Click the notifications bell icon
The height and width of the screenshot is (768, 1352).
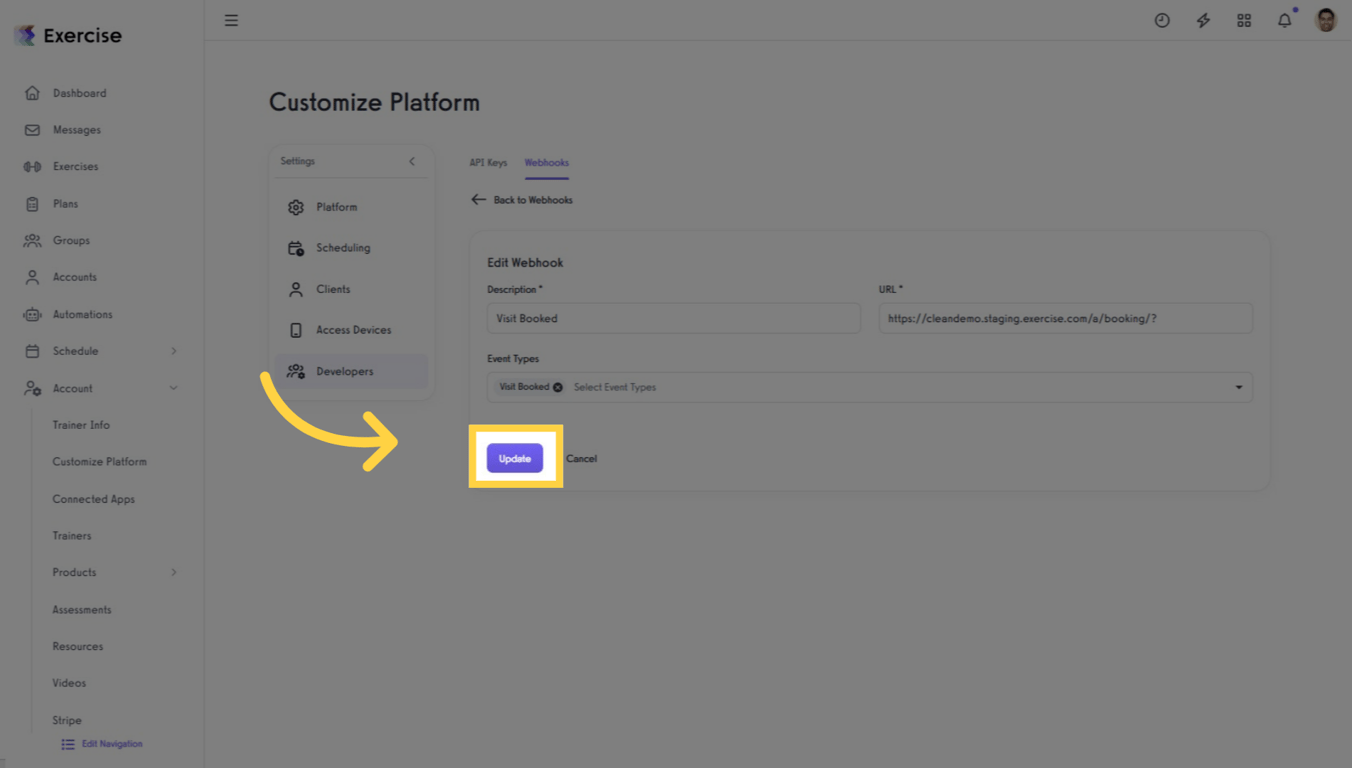pos(1285,20)
